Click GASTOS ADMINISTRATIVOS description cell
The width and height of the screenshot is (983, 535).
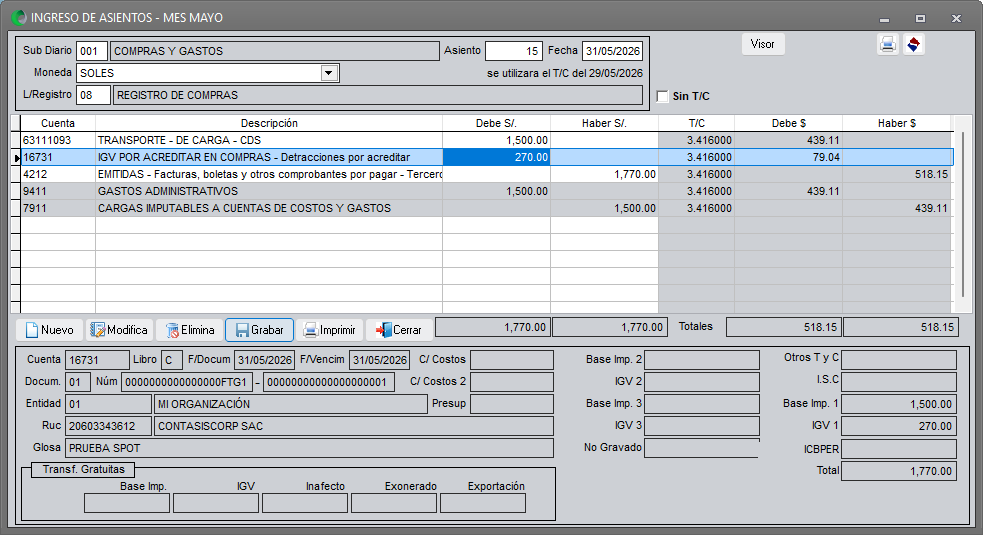pyautogui.click(x=269, y=191)
